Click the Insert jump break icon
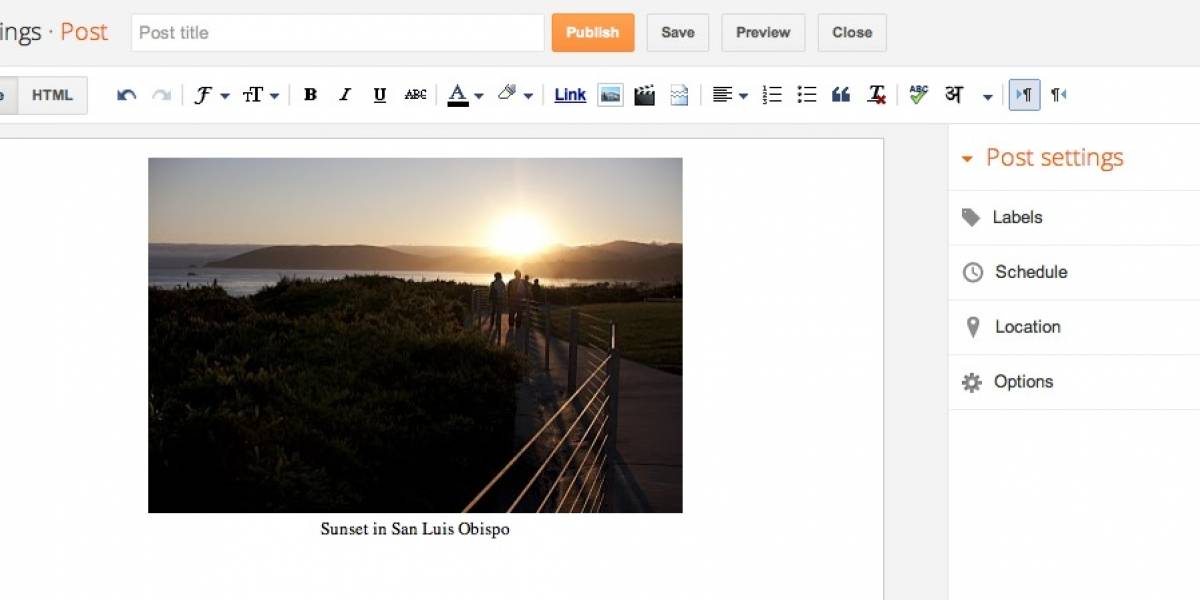The height and width of the screenshot is (600, 1200). click(x=679, y=95)
